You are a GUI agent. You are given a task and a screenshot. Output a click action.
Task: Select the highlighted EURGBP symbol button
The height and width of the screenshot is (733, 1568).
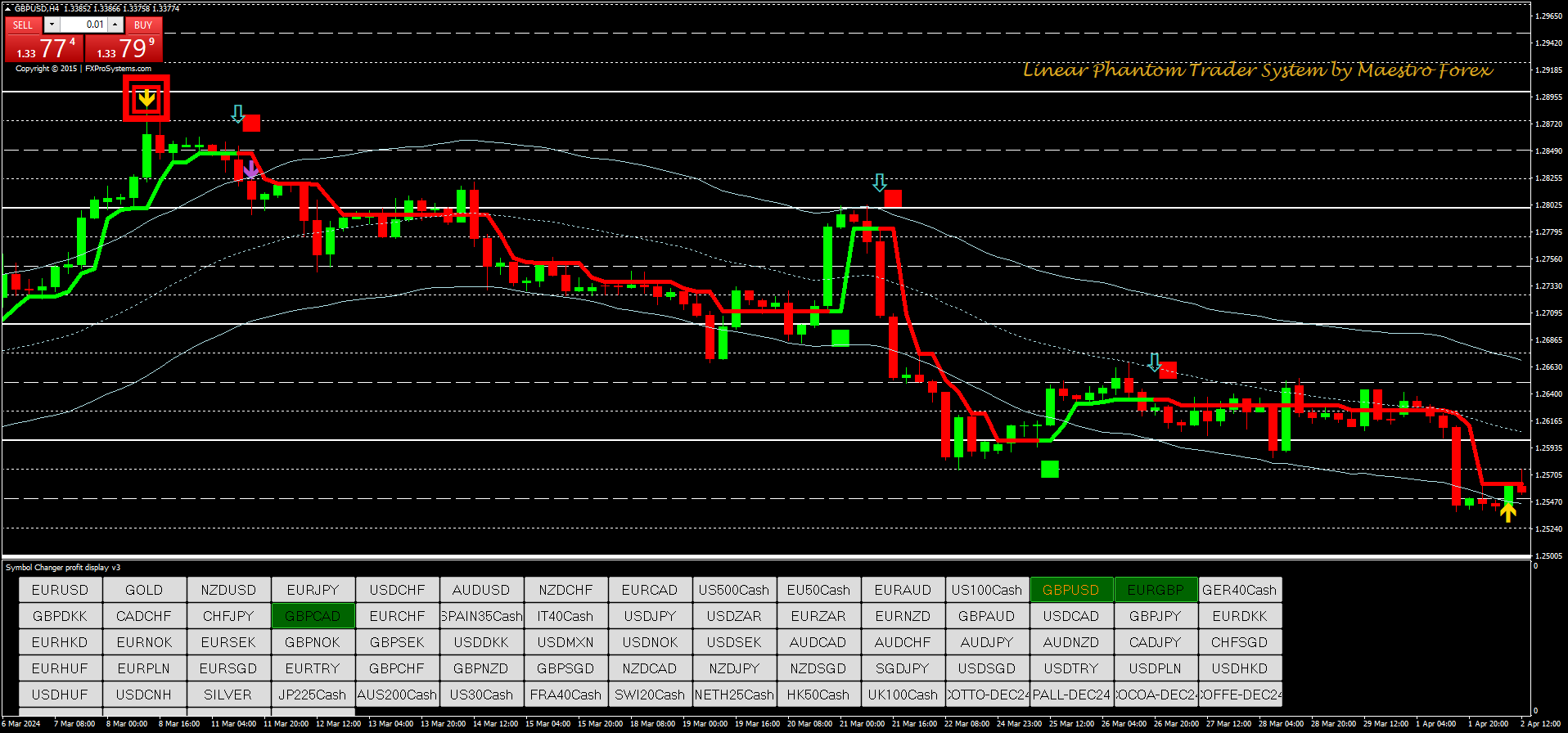(1155, 590)
